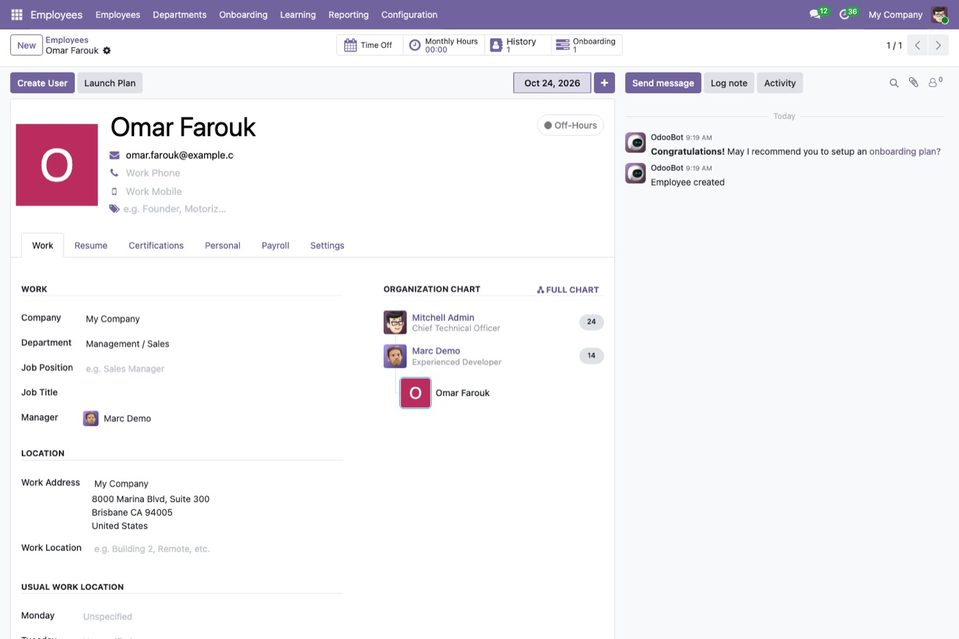Image resolution: width=959 pixels, height=639 pixels.
Task: Click the Log note button
Action: [x=728, y=83]
